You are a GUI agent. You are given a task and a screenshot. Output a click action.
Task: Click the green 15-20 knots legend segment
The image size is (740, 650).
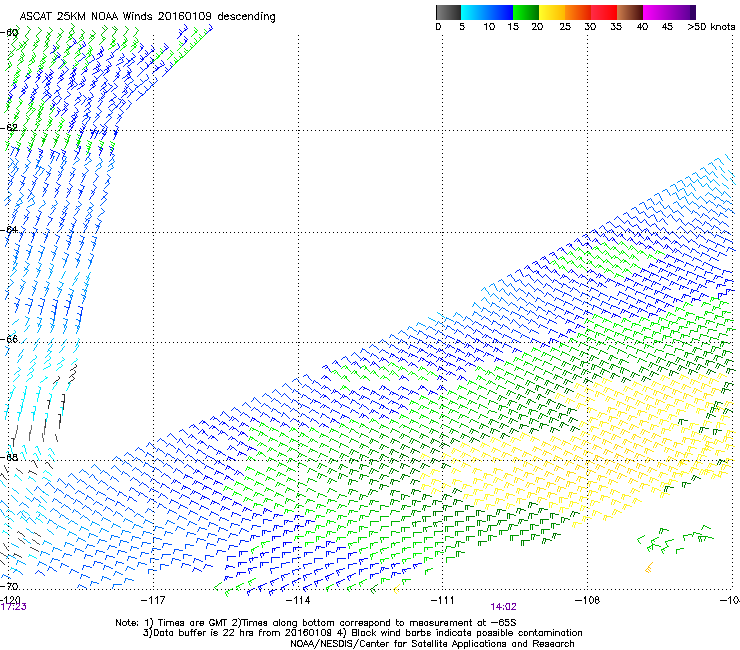click(x=526, y=12)
